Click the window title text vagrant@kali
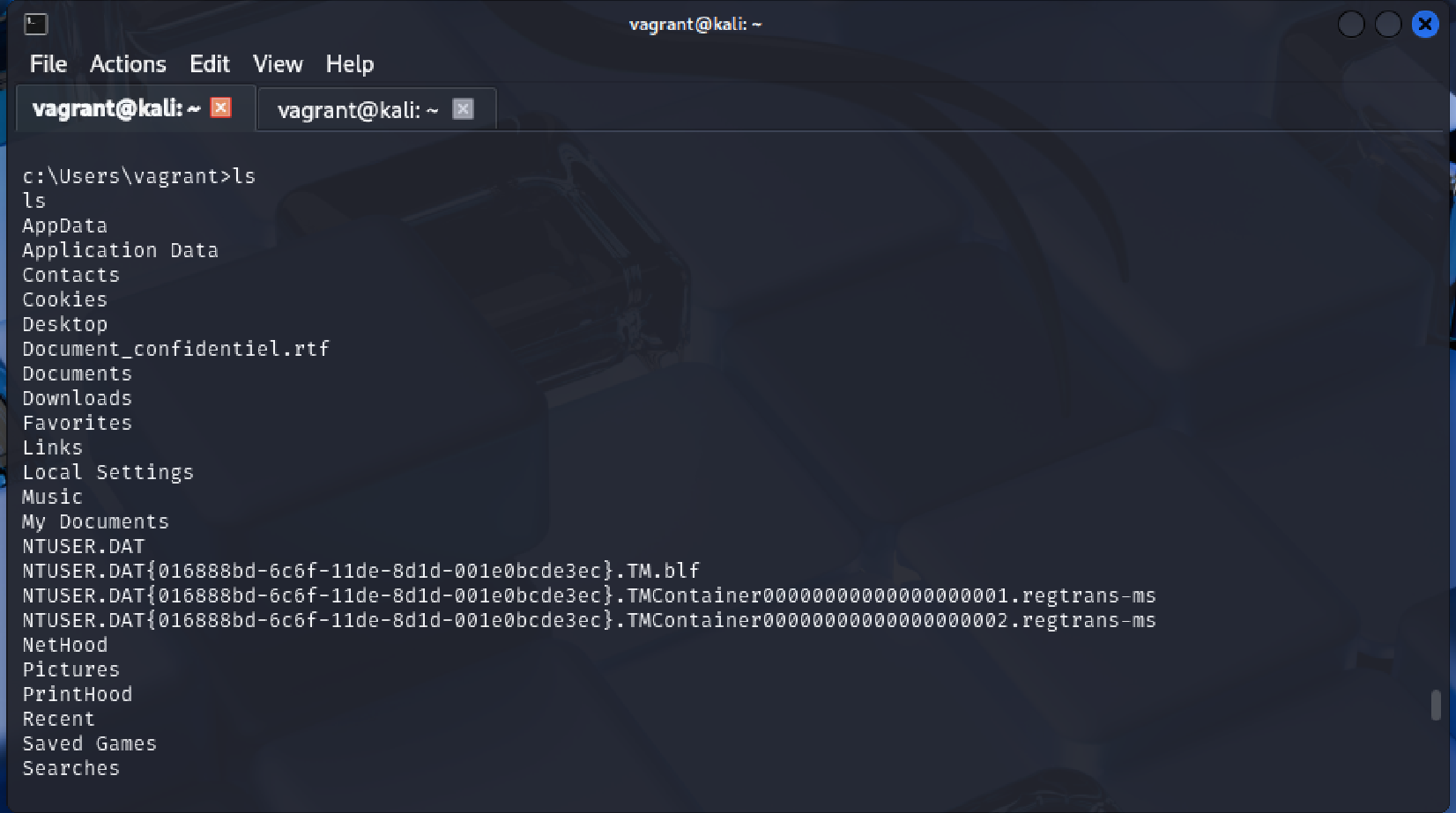 tap(695, 24)
